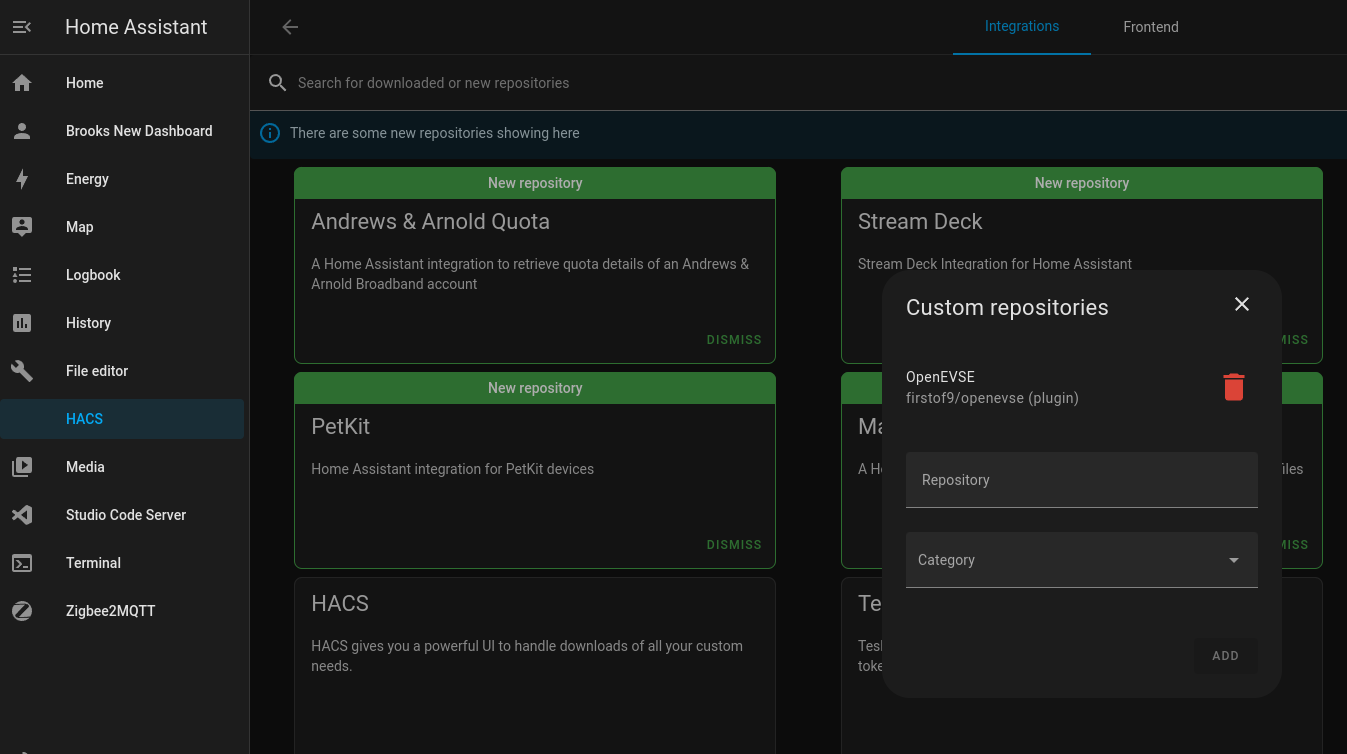Click the ADD button in dialog
Screen dimensions: 1347x754
(1225, 656)
